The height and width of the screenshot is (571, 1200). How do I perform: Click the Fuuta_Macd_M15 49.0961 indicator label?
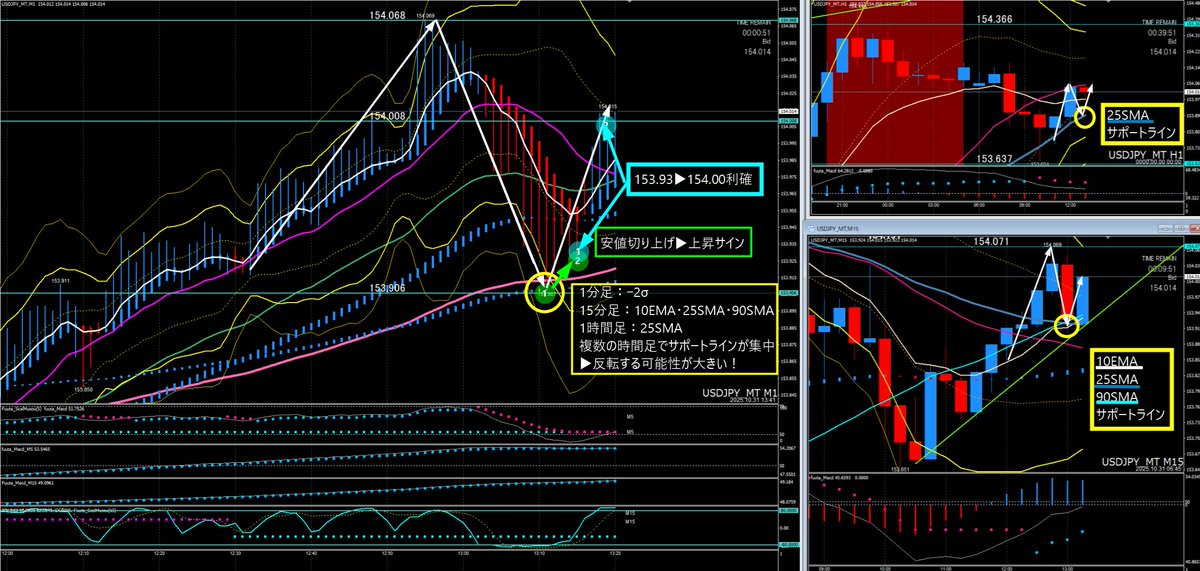tap(28, 482)
